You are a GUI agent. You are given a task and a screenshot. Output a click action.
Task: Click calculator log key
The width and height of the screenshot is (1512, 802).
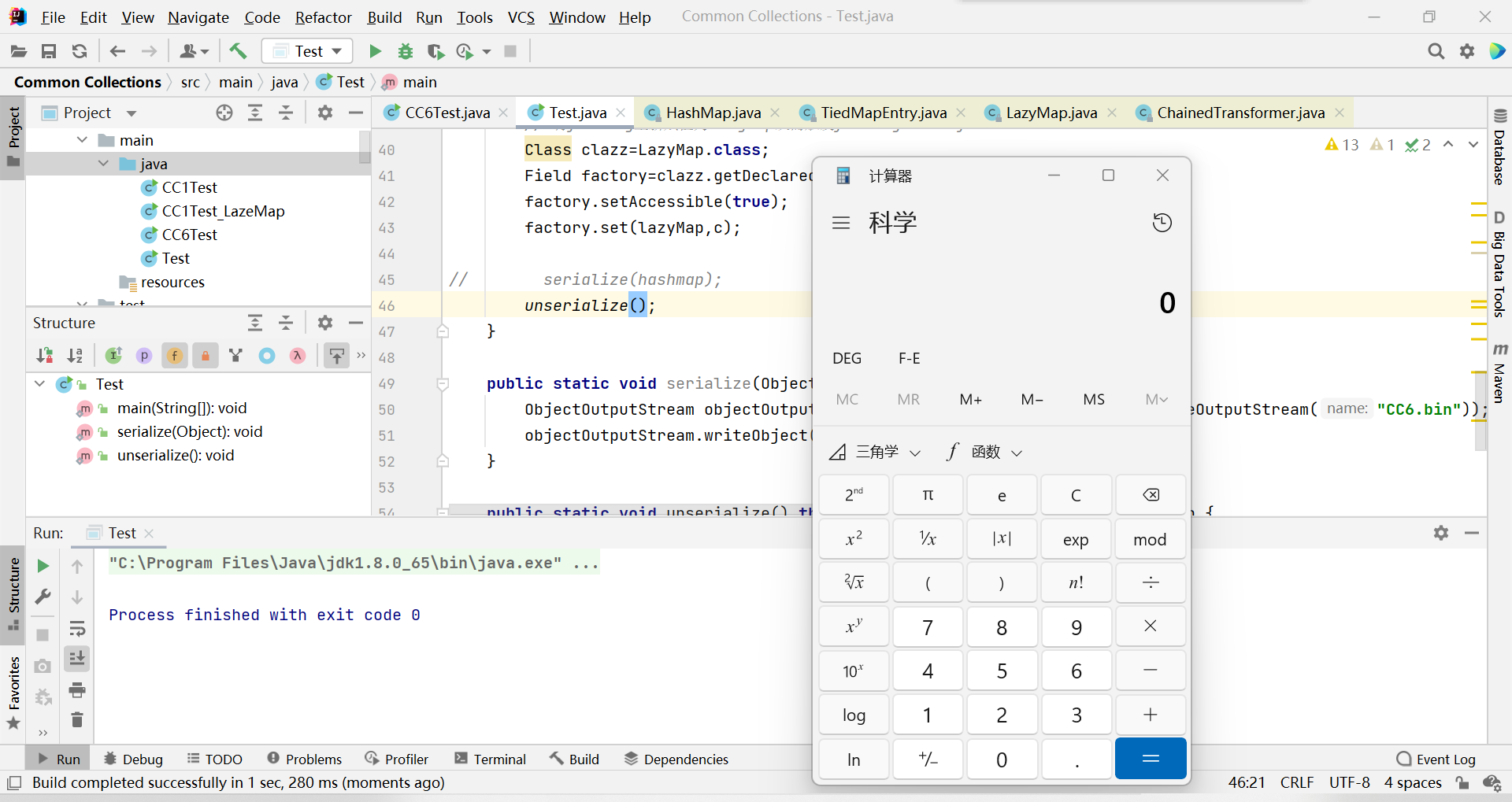click(x=854, y=715)
